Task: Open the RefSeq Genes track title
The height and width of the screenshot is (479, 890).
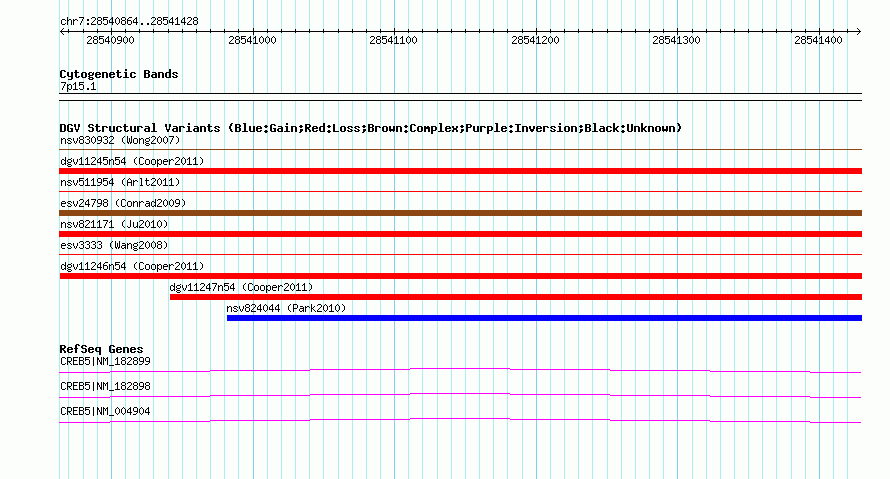Action: pos(101,350)
